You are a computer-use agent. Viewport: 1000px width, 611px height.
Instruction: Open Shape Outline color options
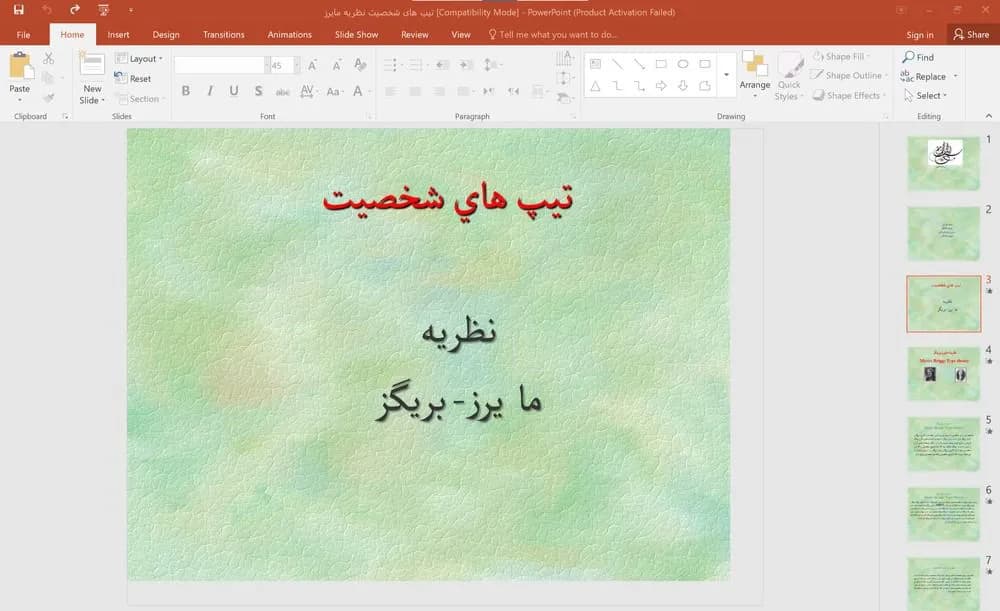pyautogui.click(x=849, y=75)
